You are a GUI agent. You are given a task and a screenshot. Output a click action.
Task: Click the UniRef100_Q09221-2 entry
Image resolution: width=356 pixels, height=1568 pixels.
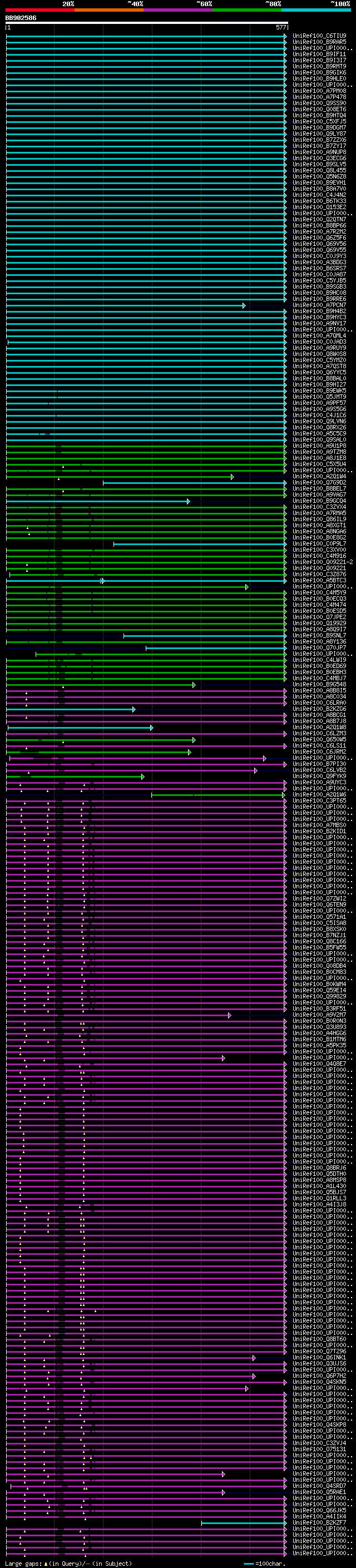[323, 562]
